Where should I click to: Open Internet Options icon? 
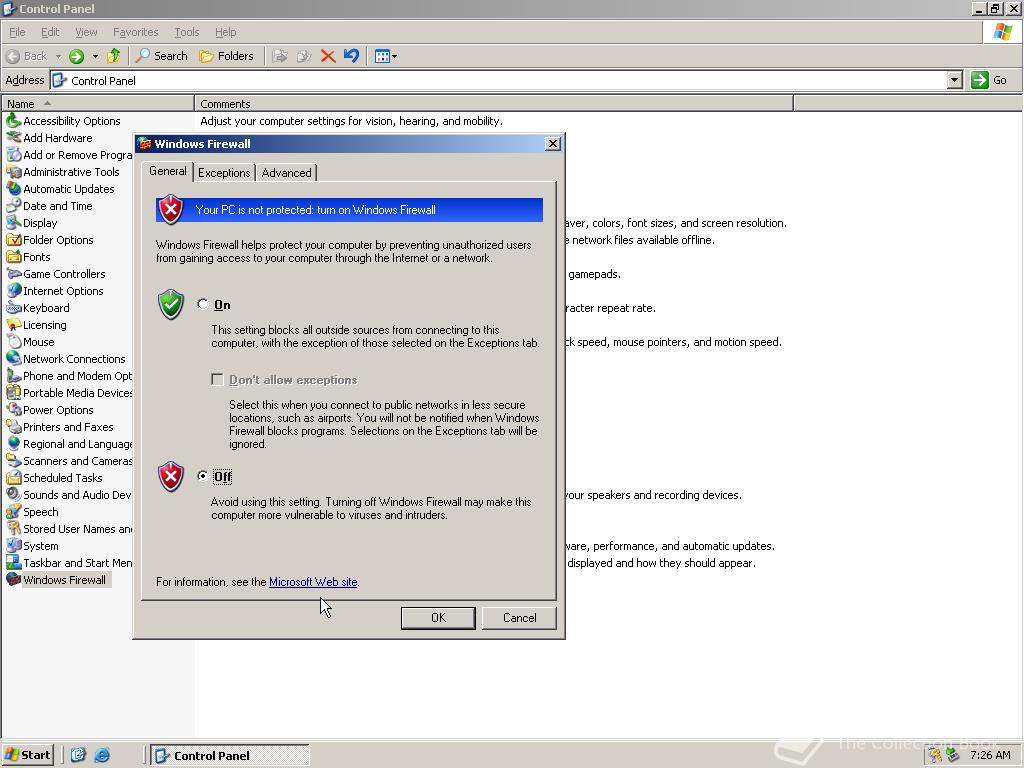(14, 291)
